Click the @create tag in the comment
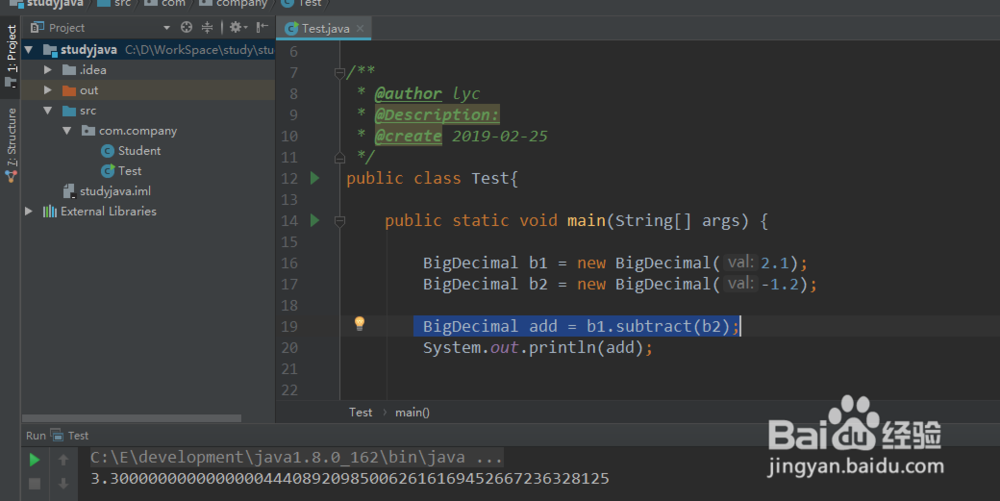This screenshot has height=501, width=1000. [x=408, y=136]
